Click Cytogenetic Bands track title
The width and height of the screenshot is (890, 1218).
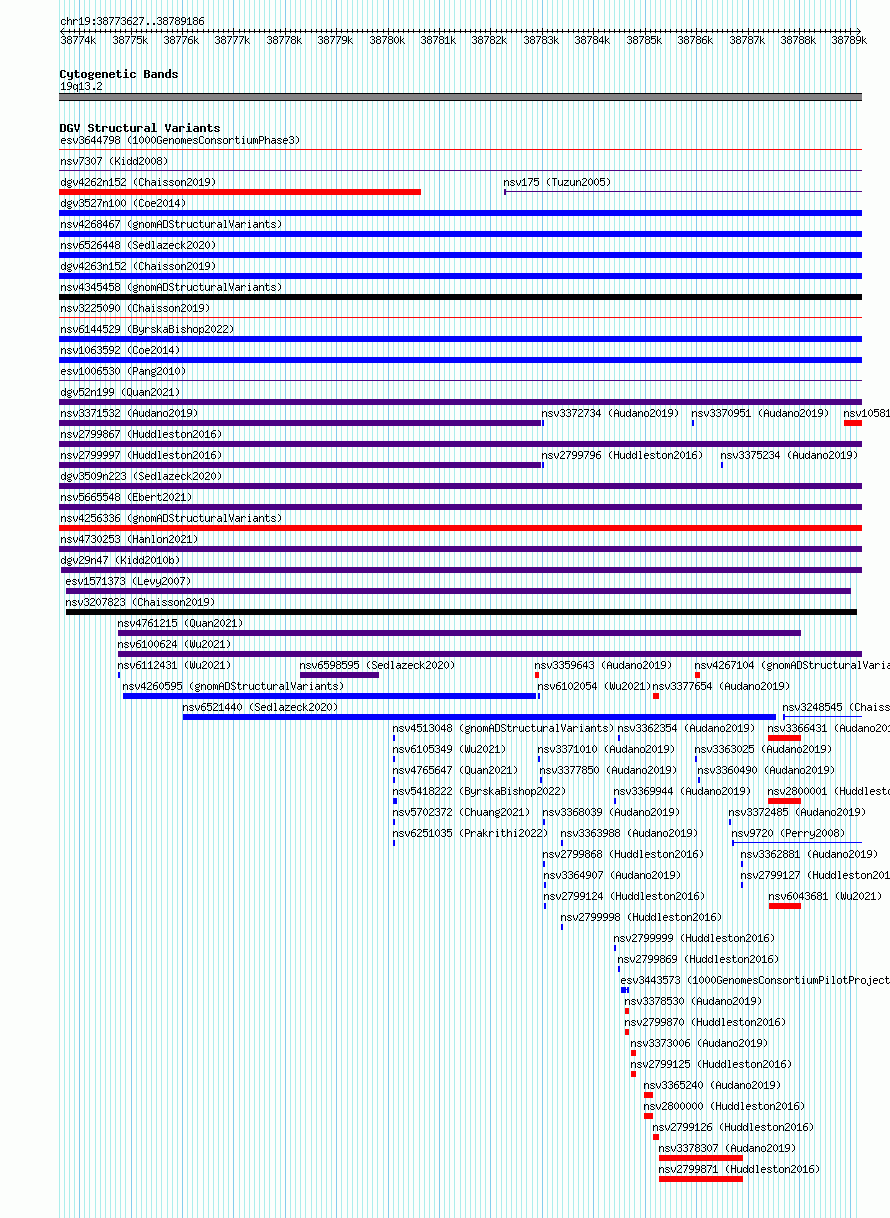[119, 74]
